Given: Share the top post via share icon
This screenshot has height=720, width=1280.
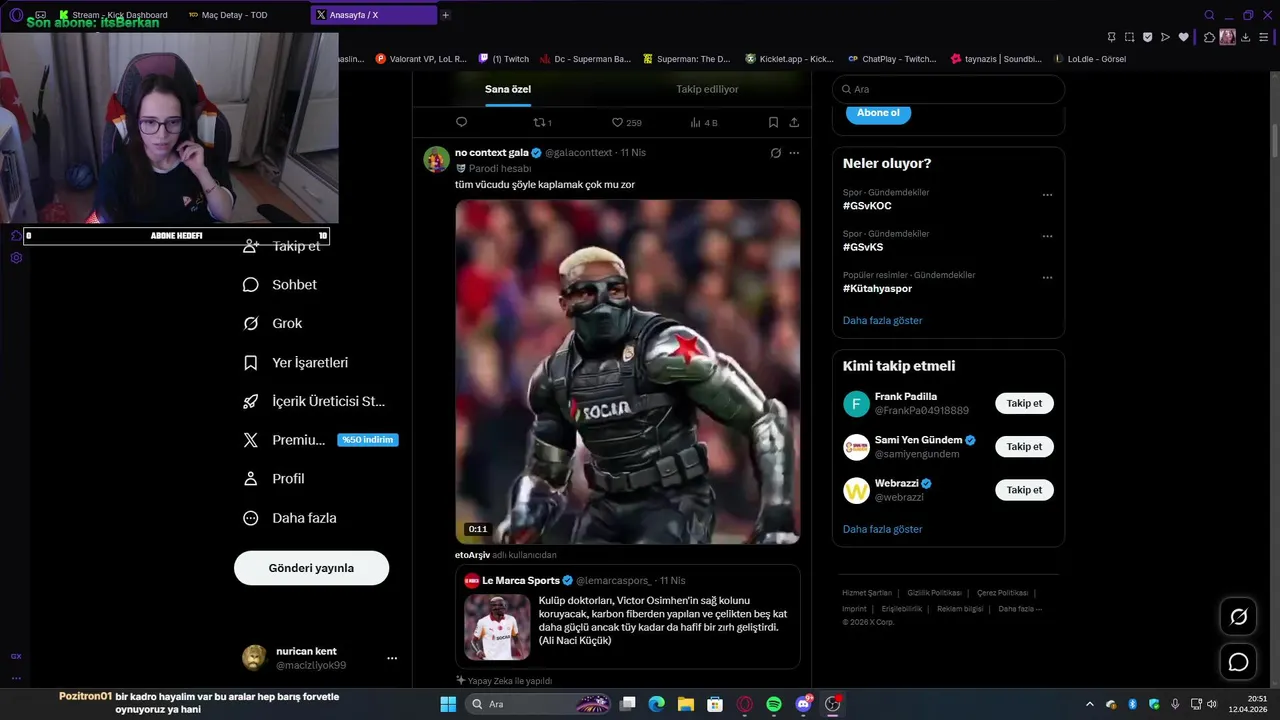Looking at the screenshot, I should [794, 122].
